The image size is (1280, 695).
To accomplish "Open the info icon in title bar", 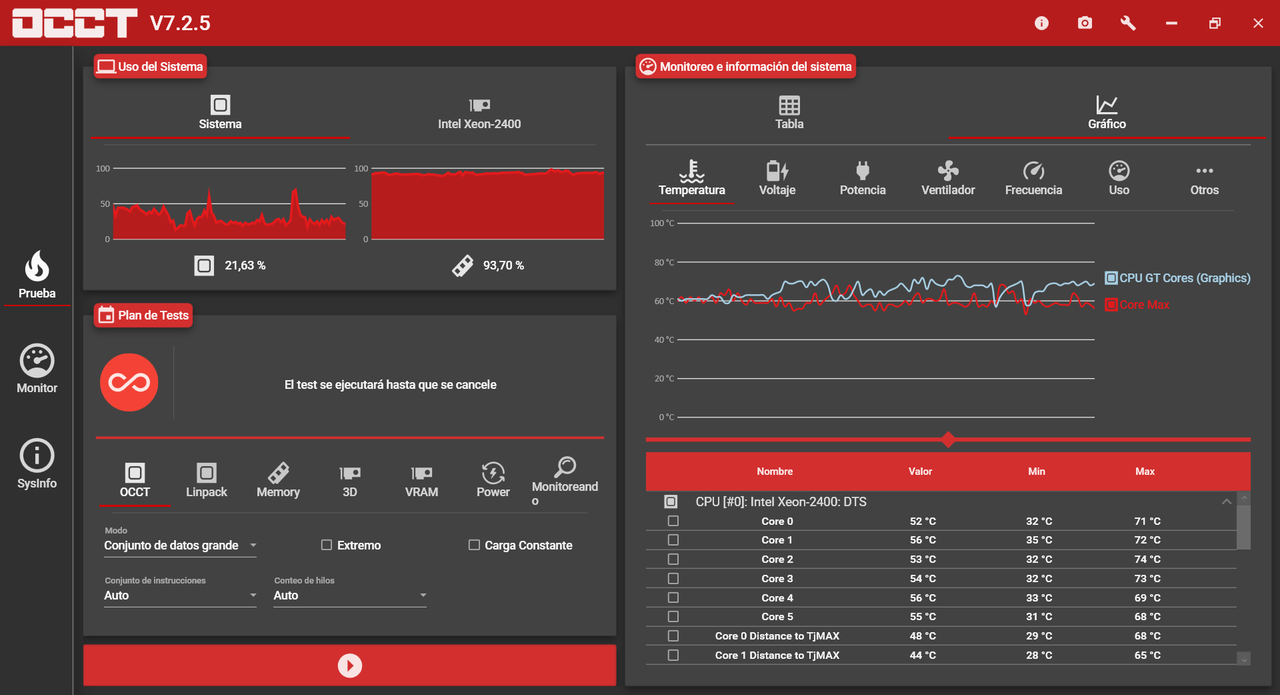I will point(1042,23).
